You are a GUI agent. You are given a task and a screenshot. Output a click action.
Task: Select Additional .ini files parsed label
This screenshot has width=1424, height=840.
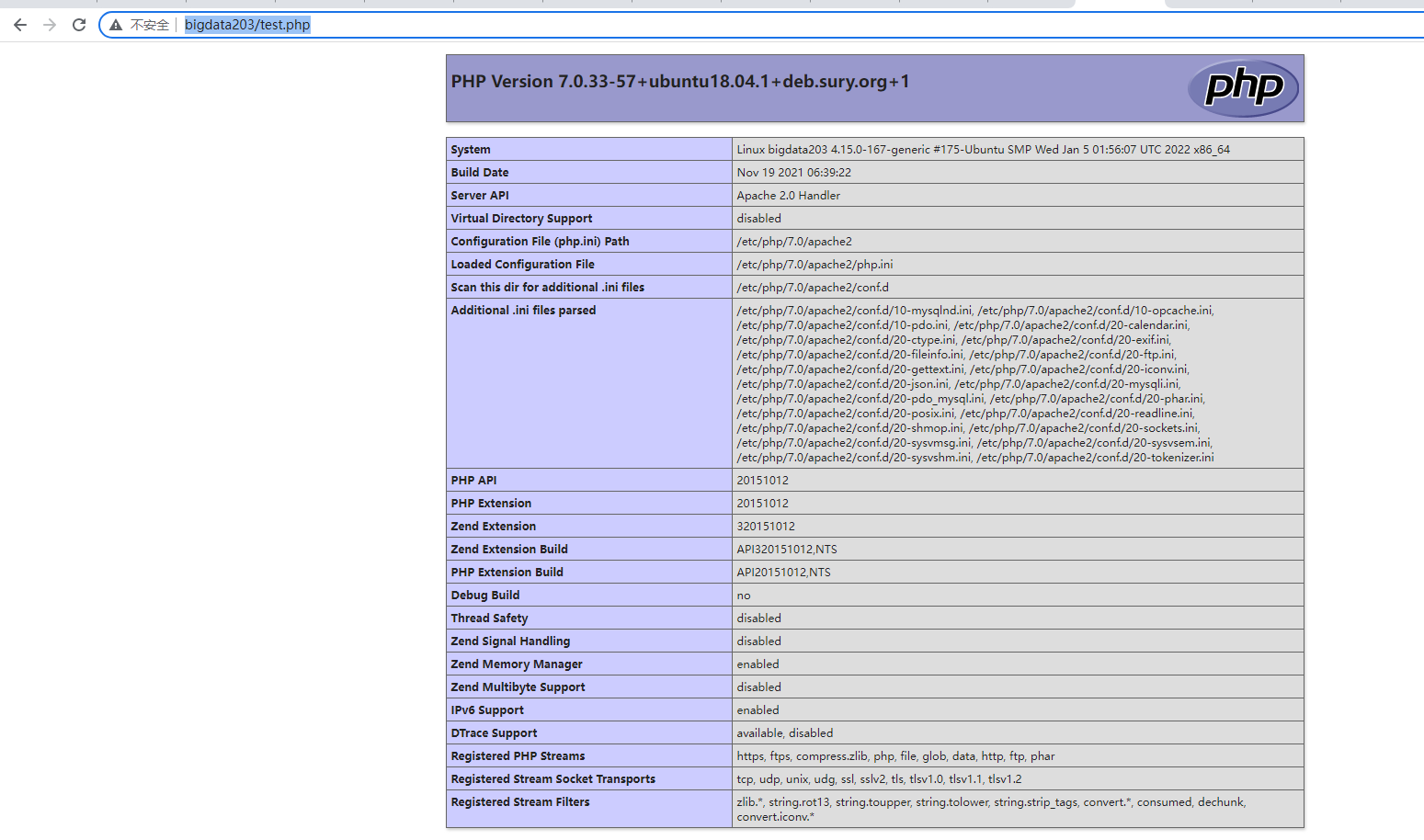[x=523, y=310]
